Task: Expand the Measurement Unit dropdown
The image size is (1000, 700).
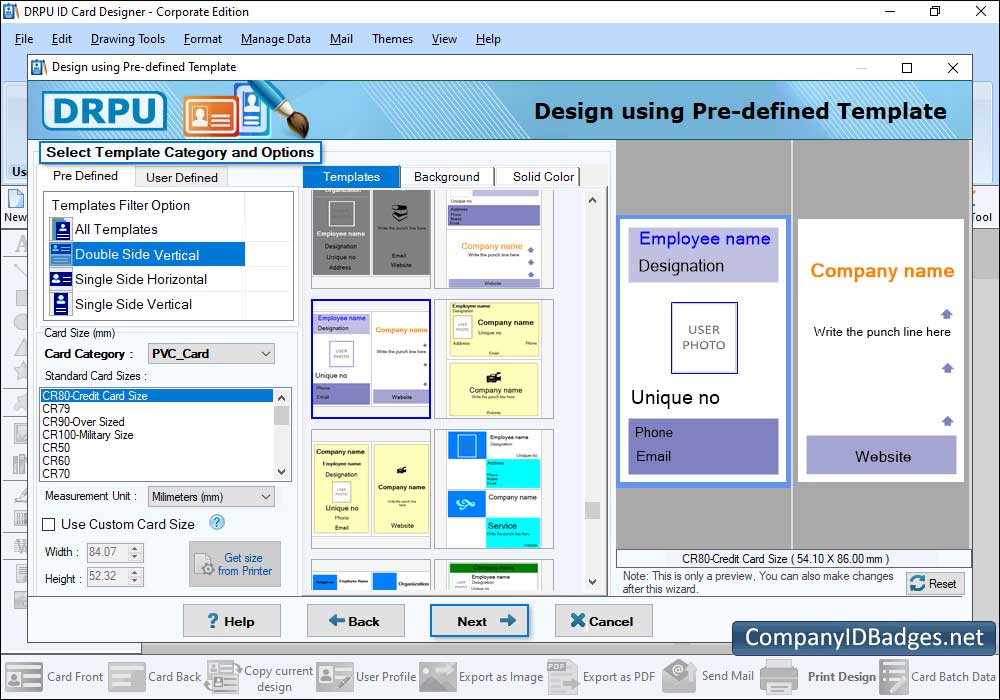Action: pyautogui.click(x=266, y=497)
